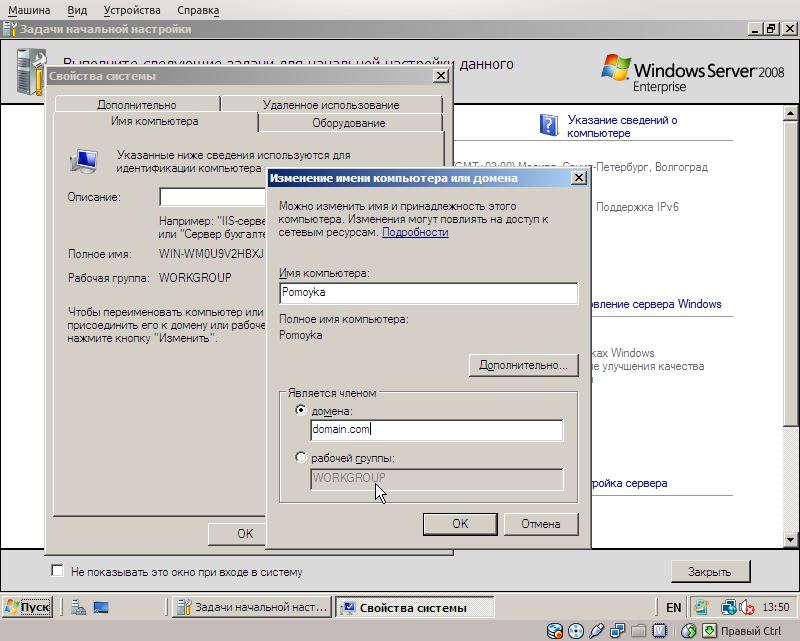
Task: Switch to the Оборудование tab
Action: pos(350,122)
